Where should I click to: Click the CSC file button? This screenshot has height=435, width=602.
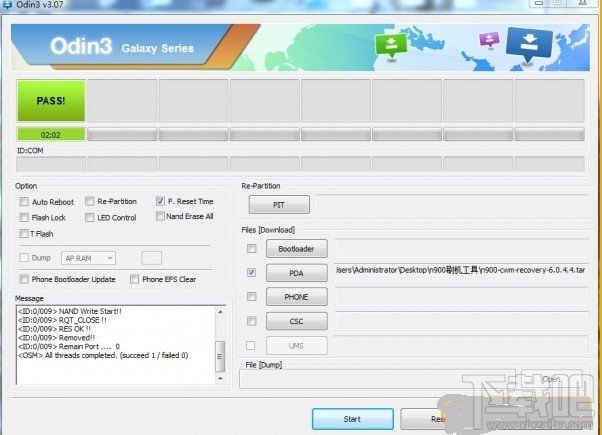(x=296, y=321)
